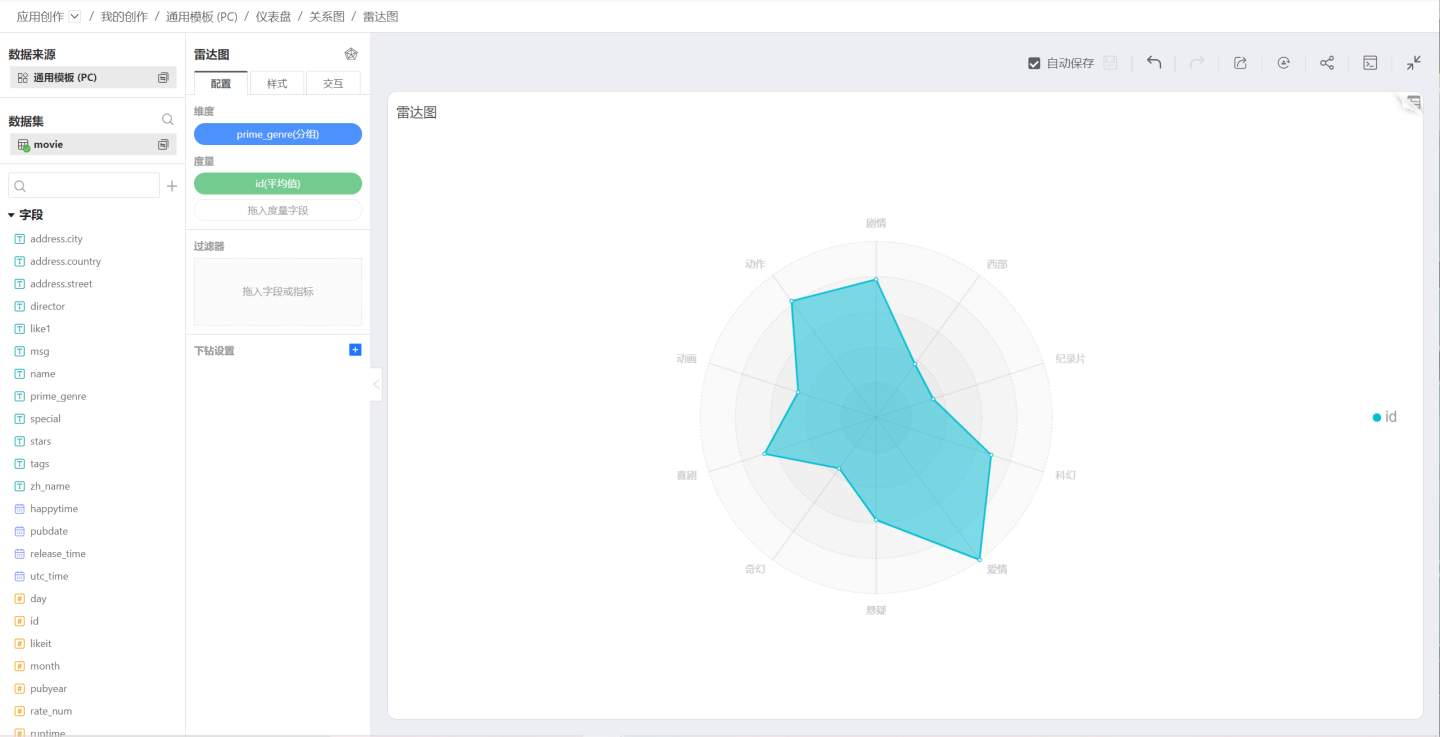This screenshot has height=737, width=1440.
Task: Toggle the id legend item
Action: [x=1385, y=417]
